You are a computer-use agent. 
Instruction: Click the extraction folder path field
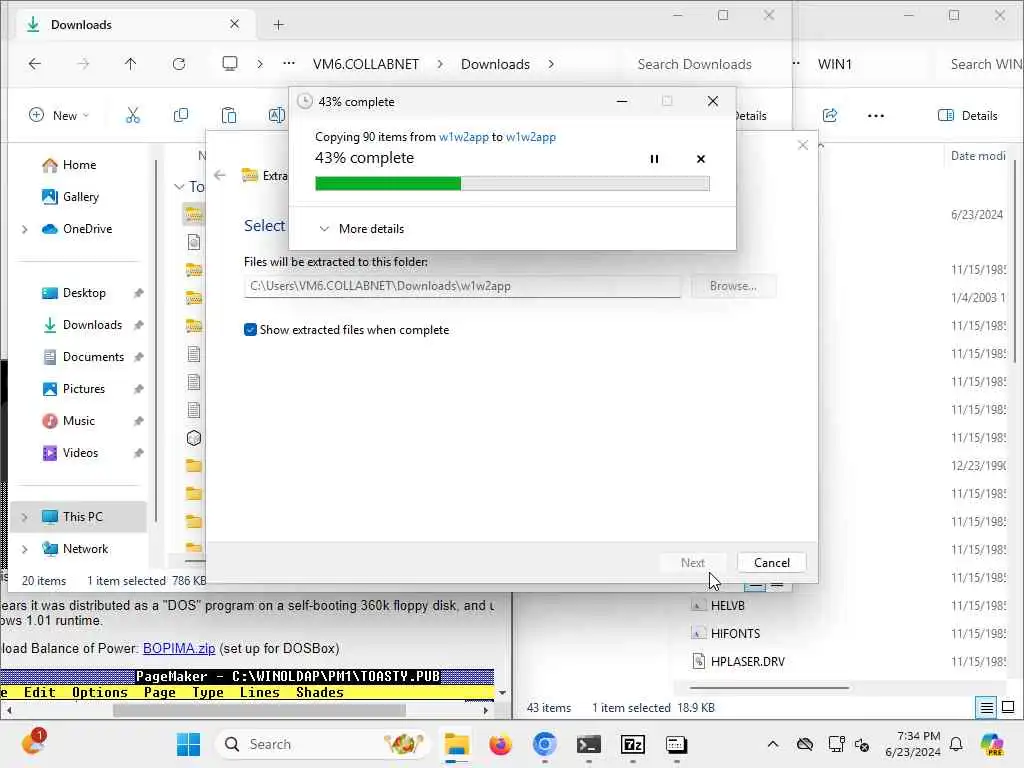462,286
